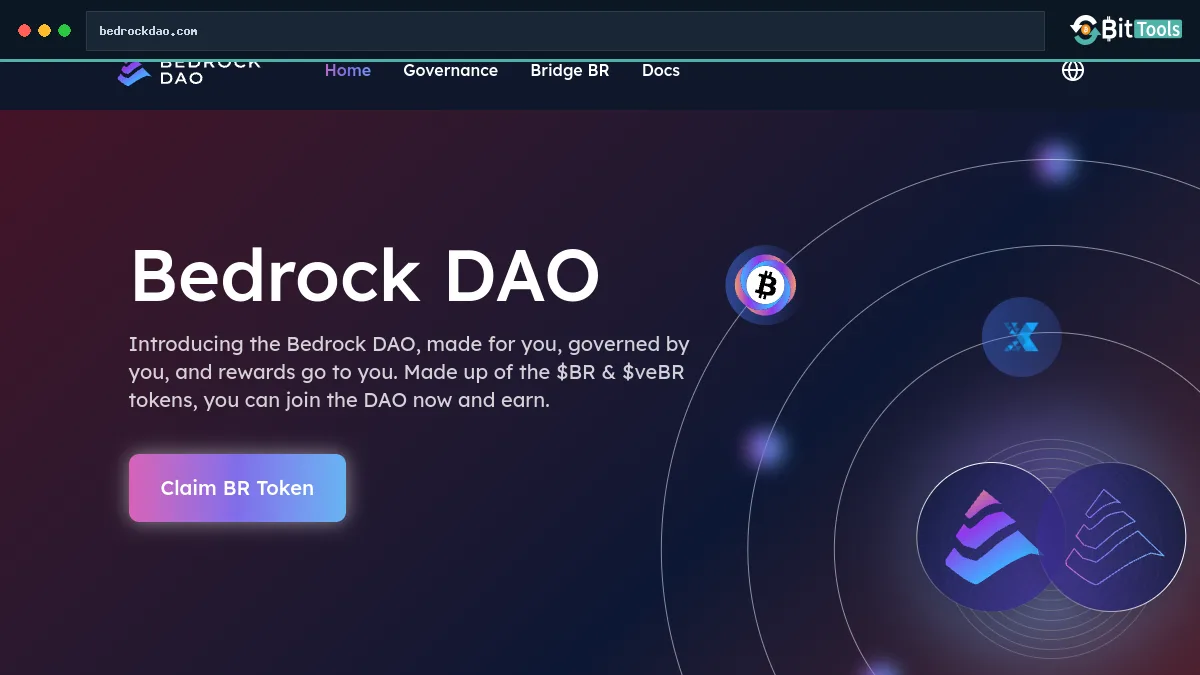Viewport: 1200px width, 675px height.
Task: Click the BitTools logo in top corner
Action: coord(1126,30)
